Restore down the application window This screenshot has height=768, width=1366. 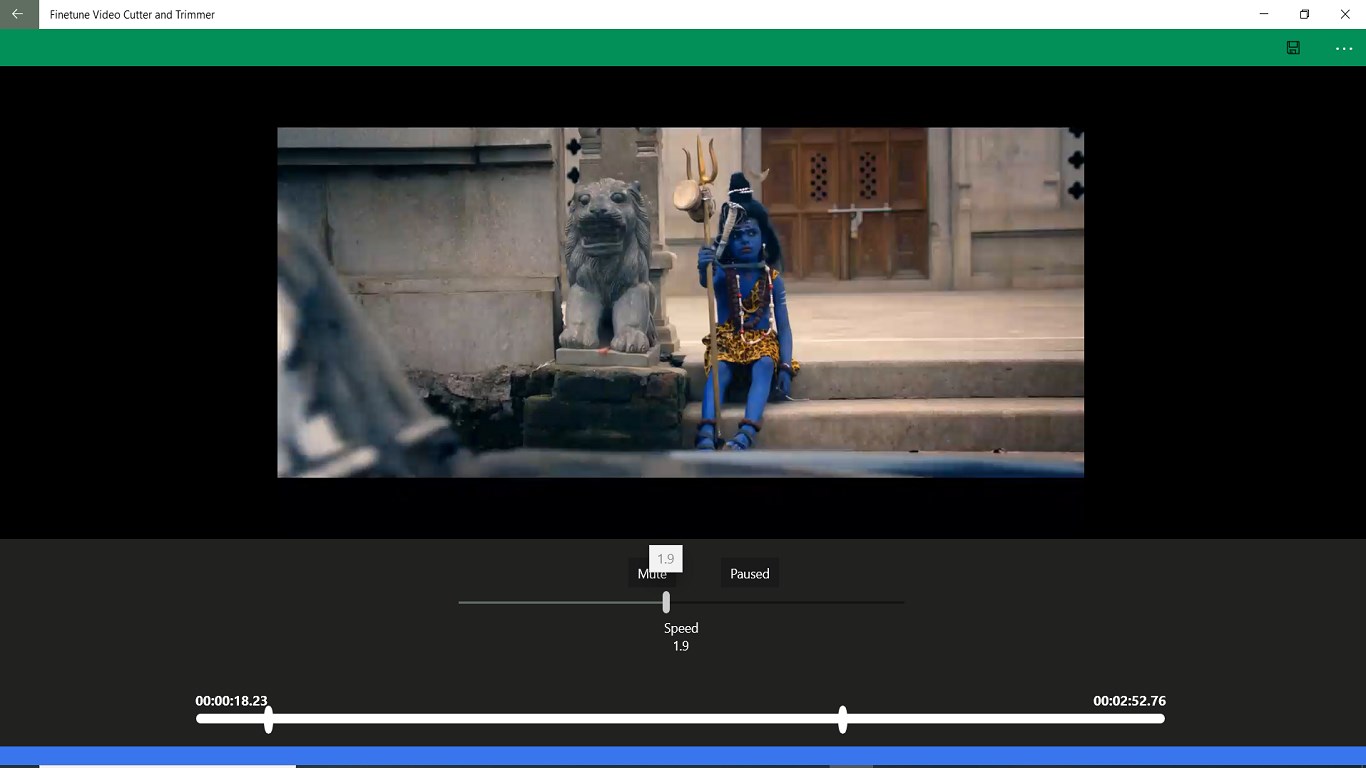point(1304,14)
